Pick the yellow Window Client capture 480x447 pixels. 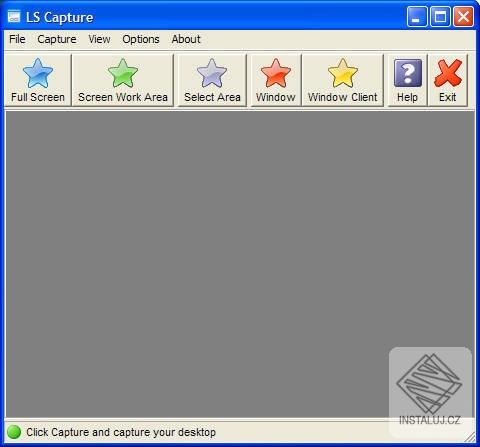[x=342, y=80]
